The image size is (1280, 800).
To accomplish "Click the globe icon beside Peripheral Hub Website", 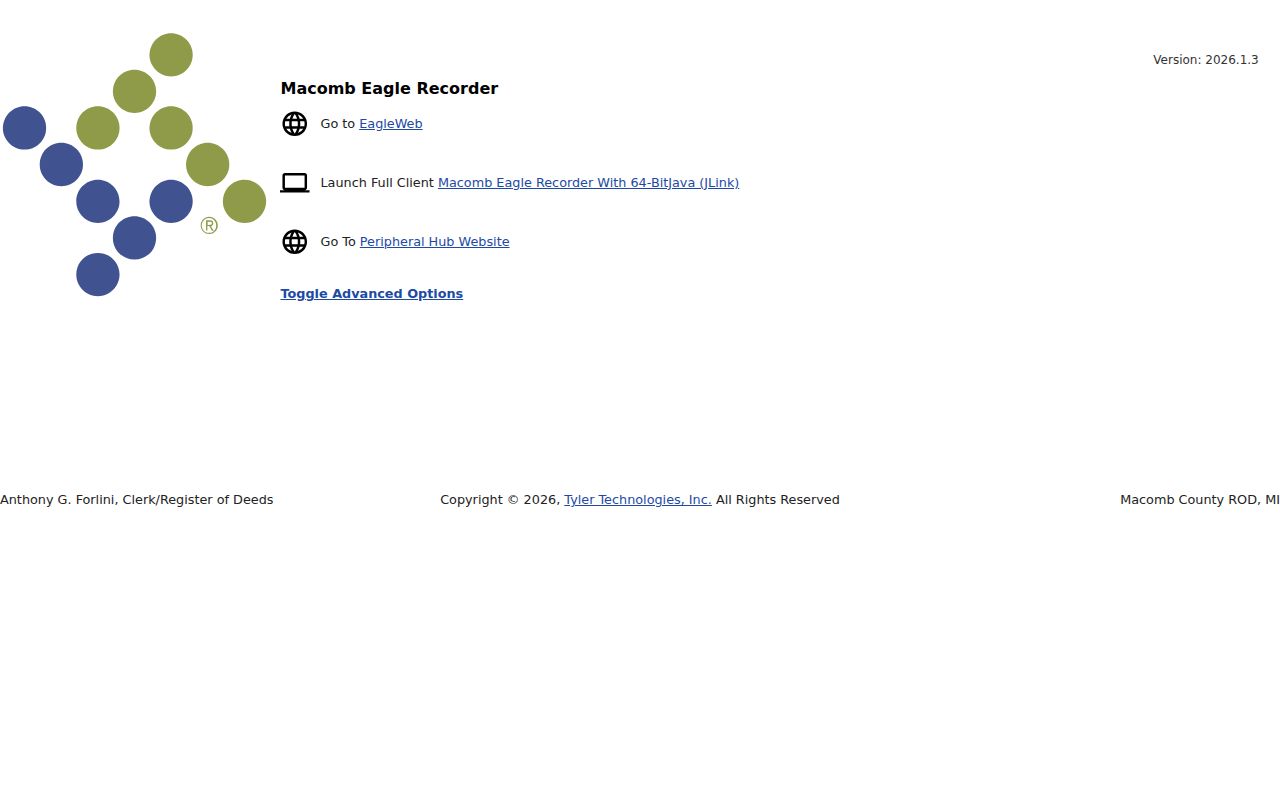I will 294,242.
